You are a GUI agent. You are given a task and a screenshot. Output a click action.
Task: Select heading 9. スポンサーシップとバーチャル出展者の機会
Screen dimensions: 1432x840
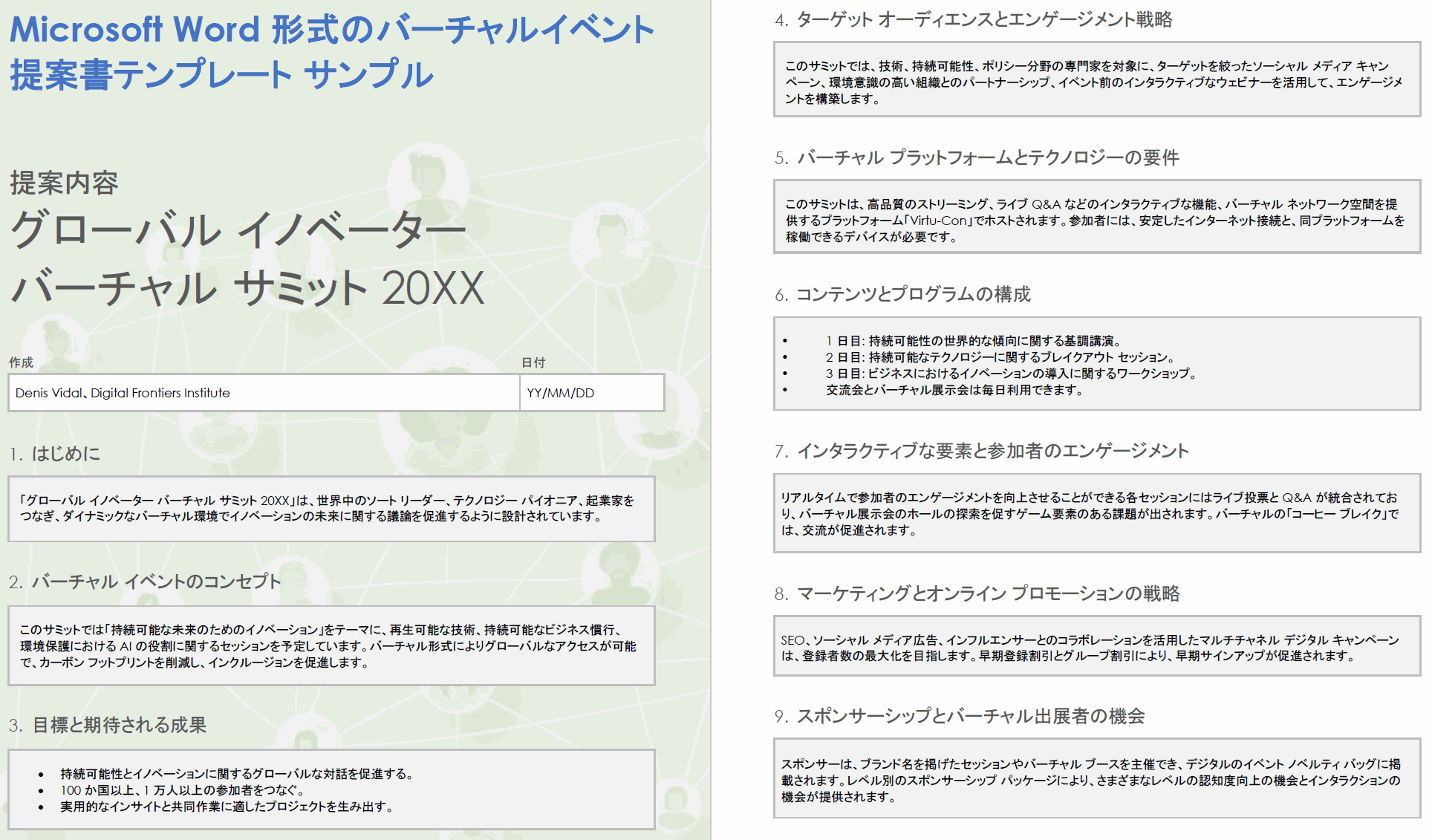pos(962,717)
